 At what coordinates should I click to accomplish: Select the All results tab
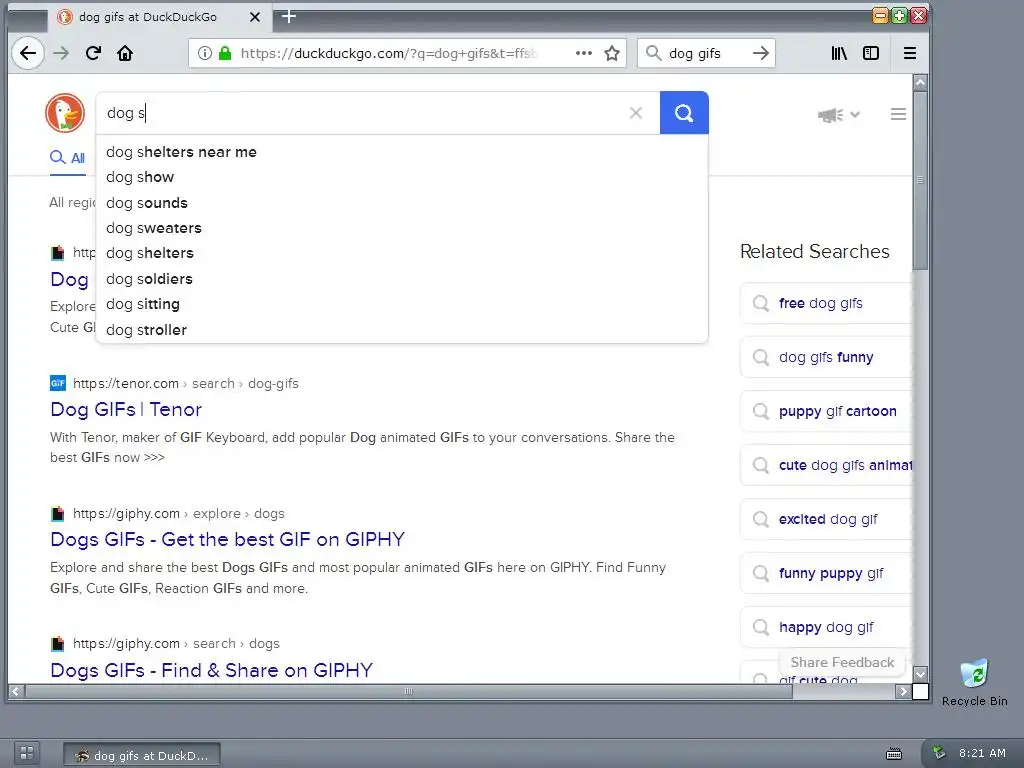[x=68, y=158]
